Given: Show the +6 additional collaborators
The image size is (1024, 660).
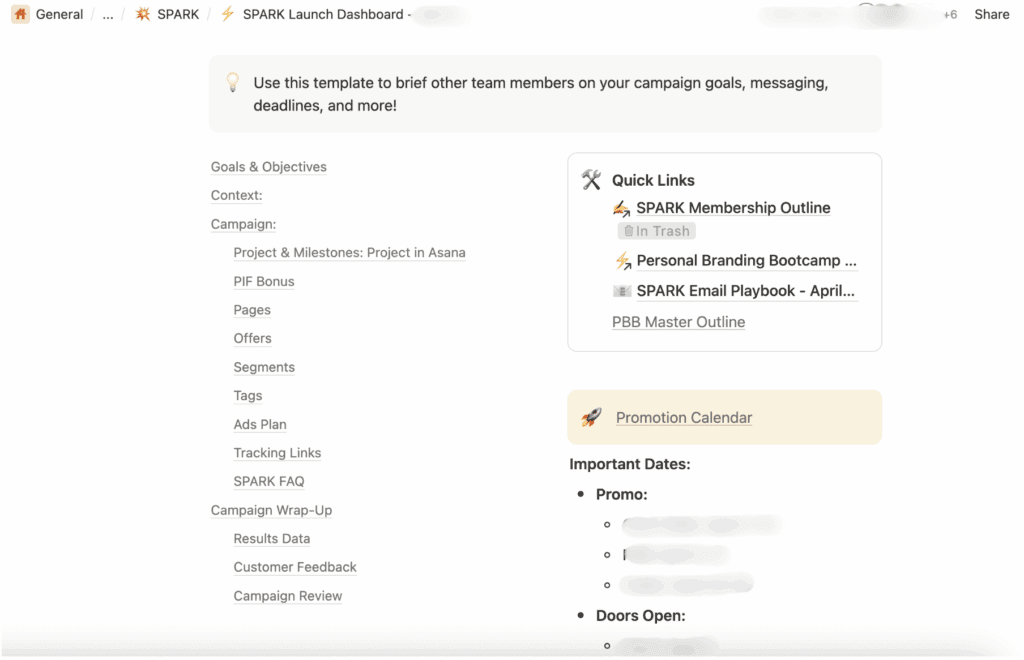Looking at the screenshot, I should [950, 14].
